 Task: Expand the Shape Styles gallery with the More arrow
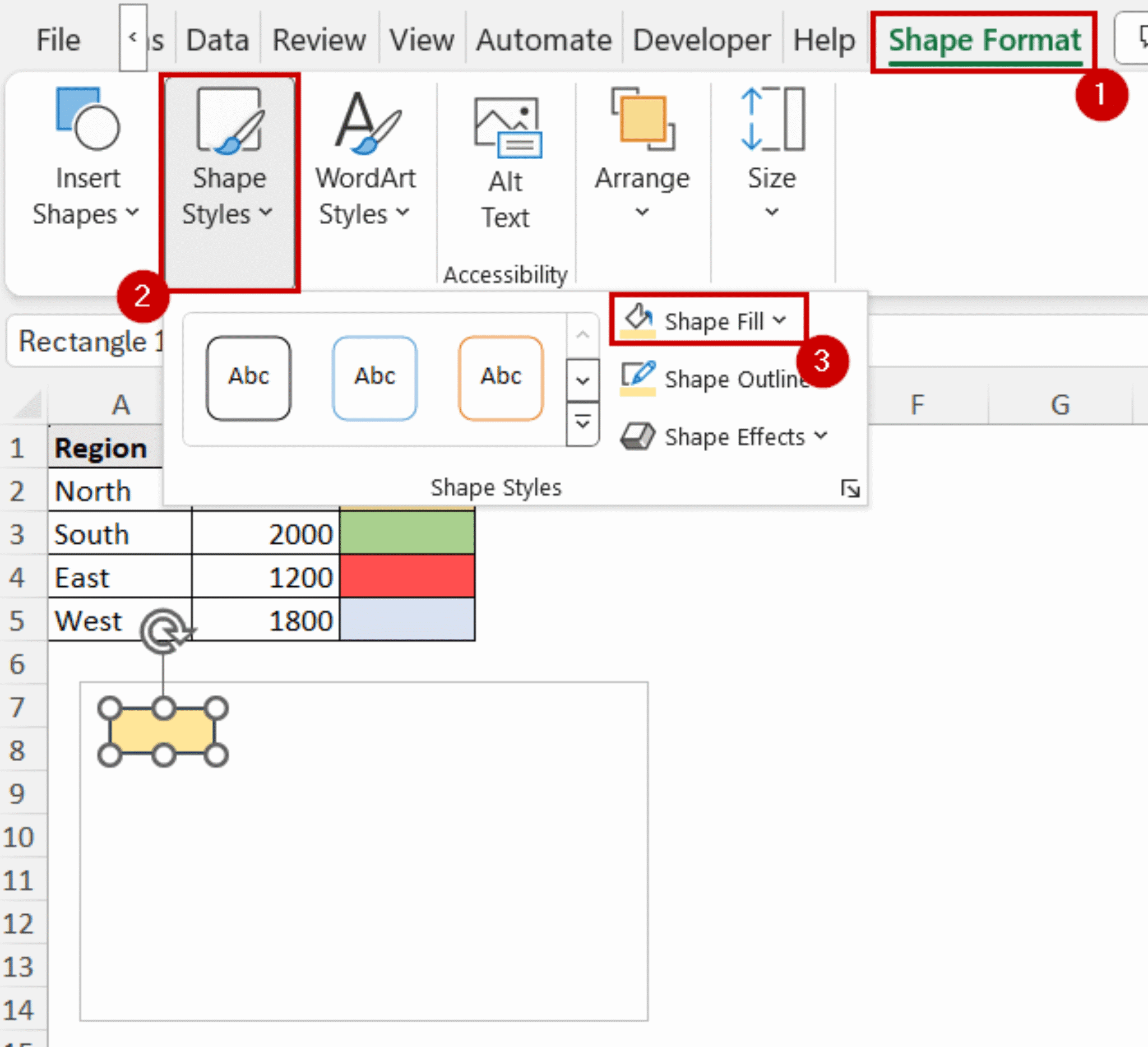coord(582,423)
